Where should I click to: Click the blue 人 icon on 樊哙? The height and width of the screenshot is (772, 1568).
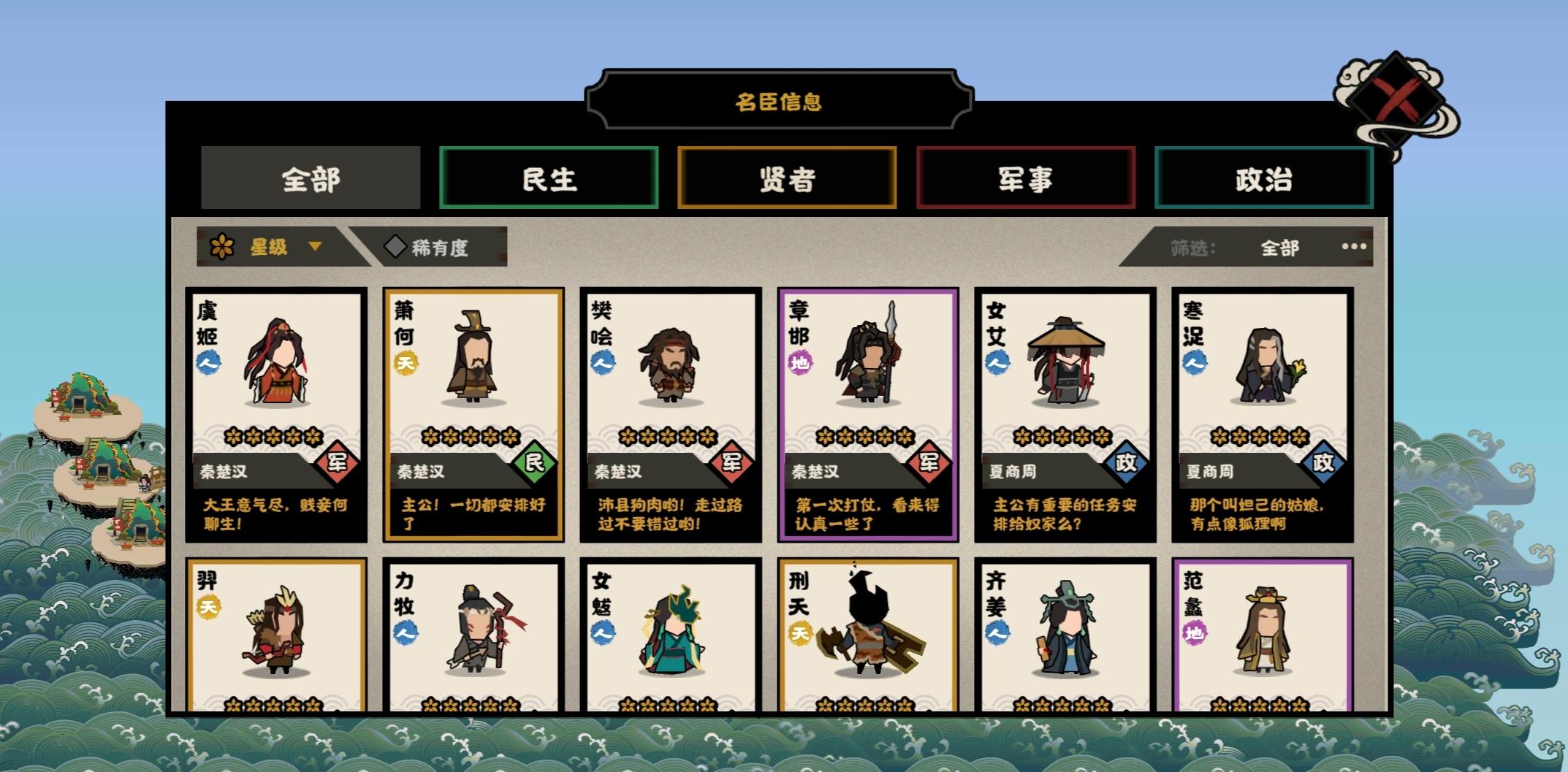[x=602, y=362]
